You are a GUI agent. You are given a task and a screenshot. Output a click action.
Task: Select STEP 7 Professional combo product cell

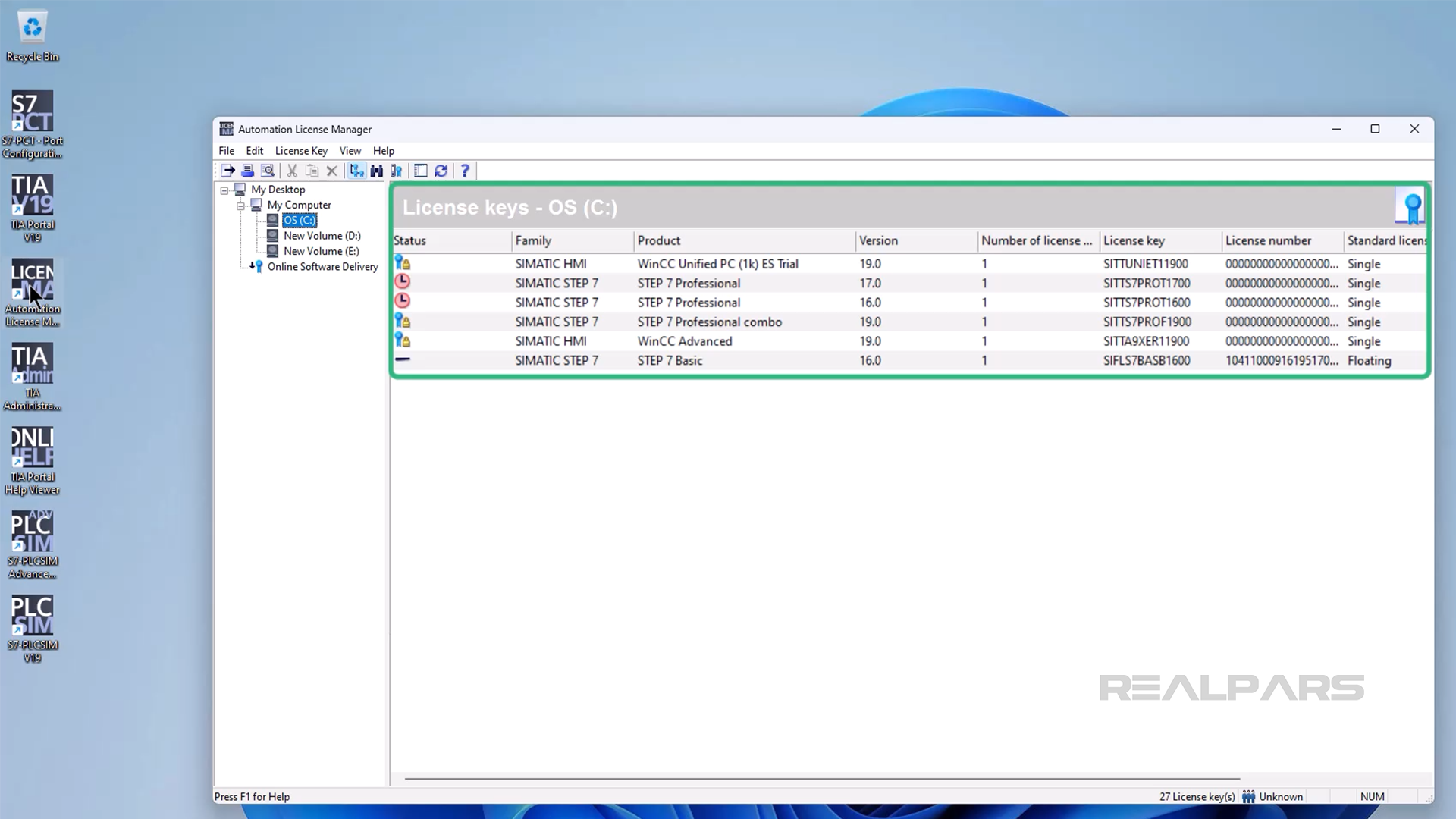pyautogui.click(x=709, y=322)
